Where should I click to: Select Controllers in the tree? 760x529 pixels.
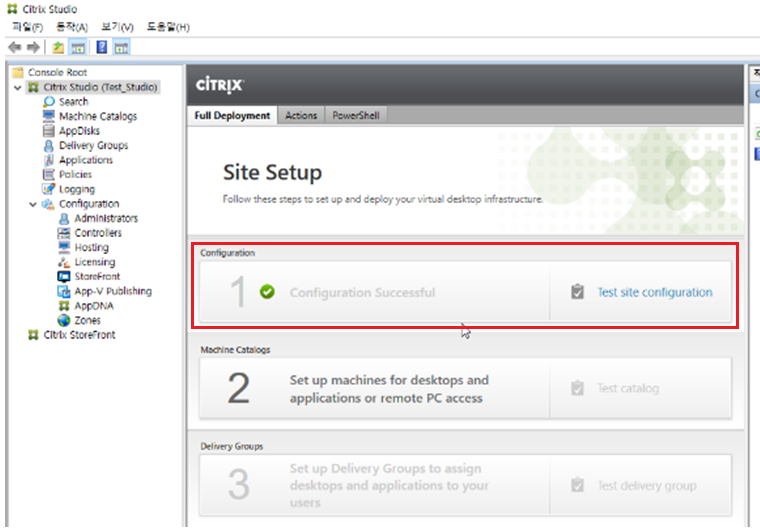coord(98,233)
